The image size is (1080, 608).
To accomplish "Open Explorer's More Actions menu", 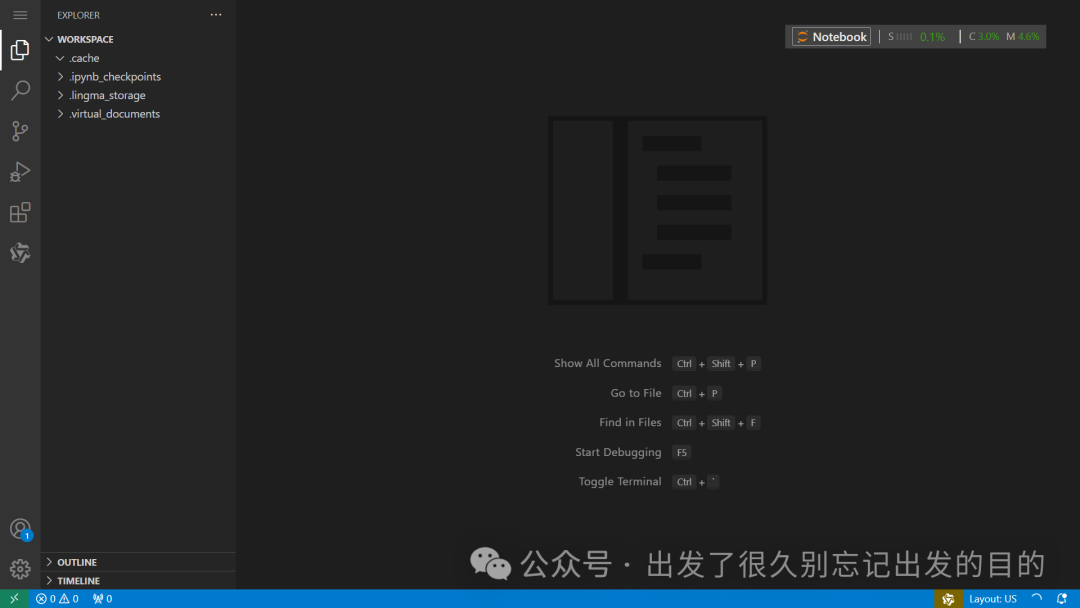I will point(215,14).
